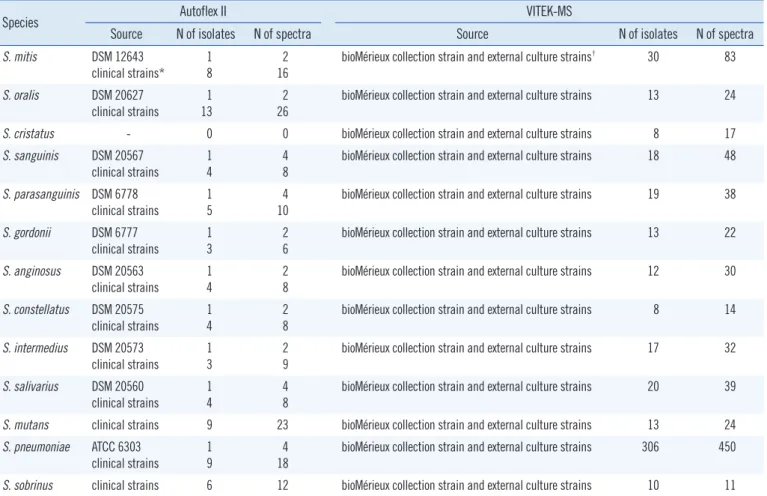The height and width of the screenshot is (496, 767).
Task: Click the '32' spectra value for S. intermedius
Action: point(730,348)
